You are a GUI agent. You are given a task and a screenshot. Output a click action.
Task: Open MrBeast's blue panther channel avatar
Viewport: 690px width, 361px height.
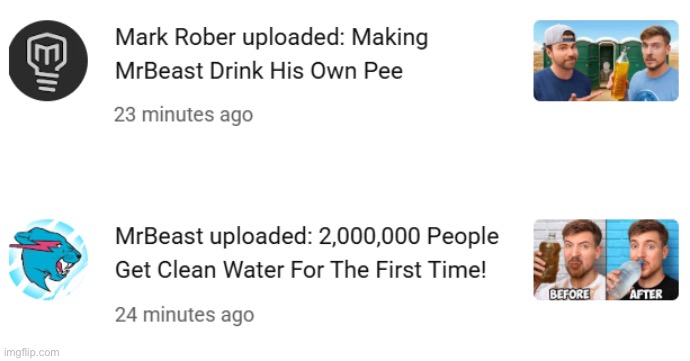pyautogui.click(x=48, y=260)
